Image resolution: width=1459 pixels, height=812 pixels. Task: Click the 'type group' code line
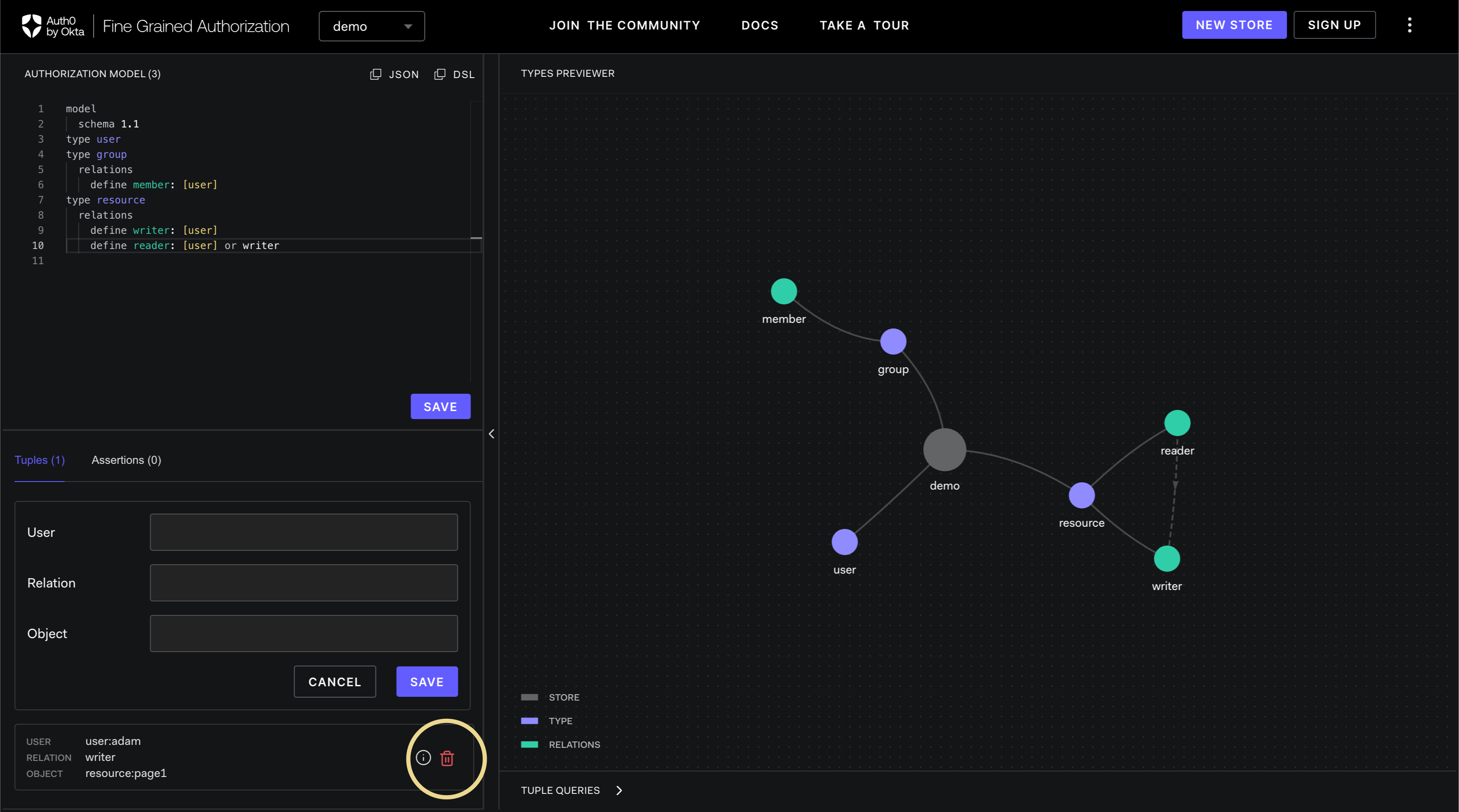point(96,154)
